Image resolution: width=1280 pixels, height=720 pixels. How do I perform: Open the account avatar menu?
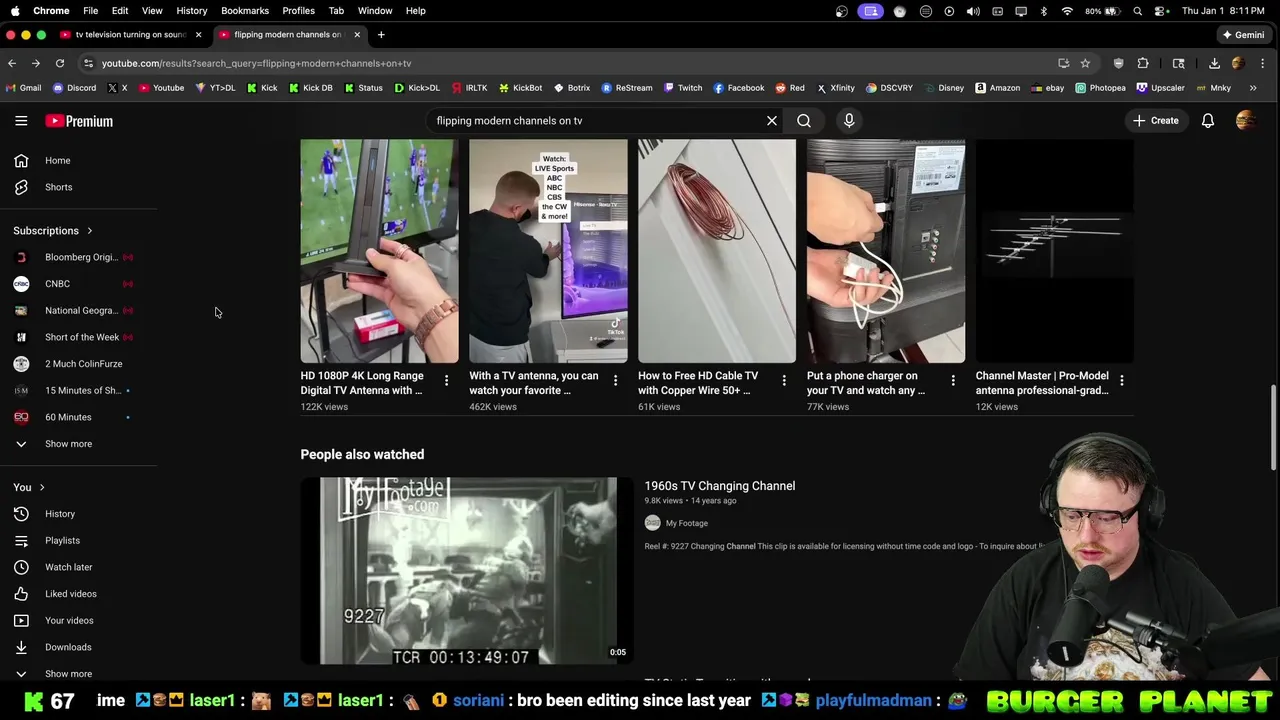(1246, 121)
